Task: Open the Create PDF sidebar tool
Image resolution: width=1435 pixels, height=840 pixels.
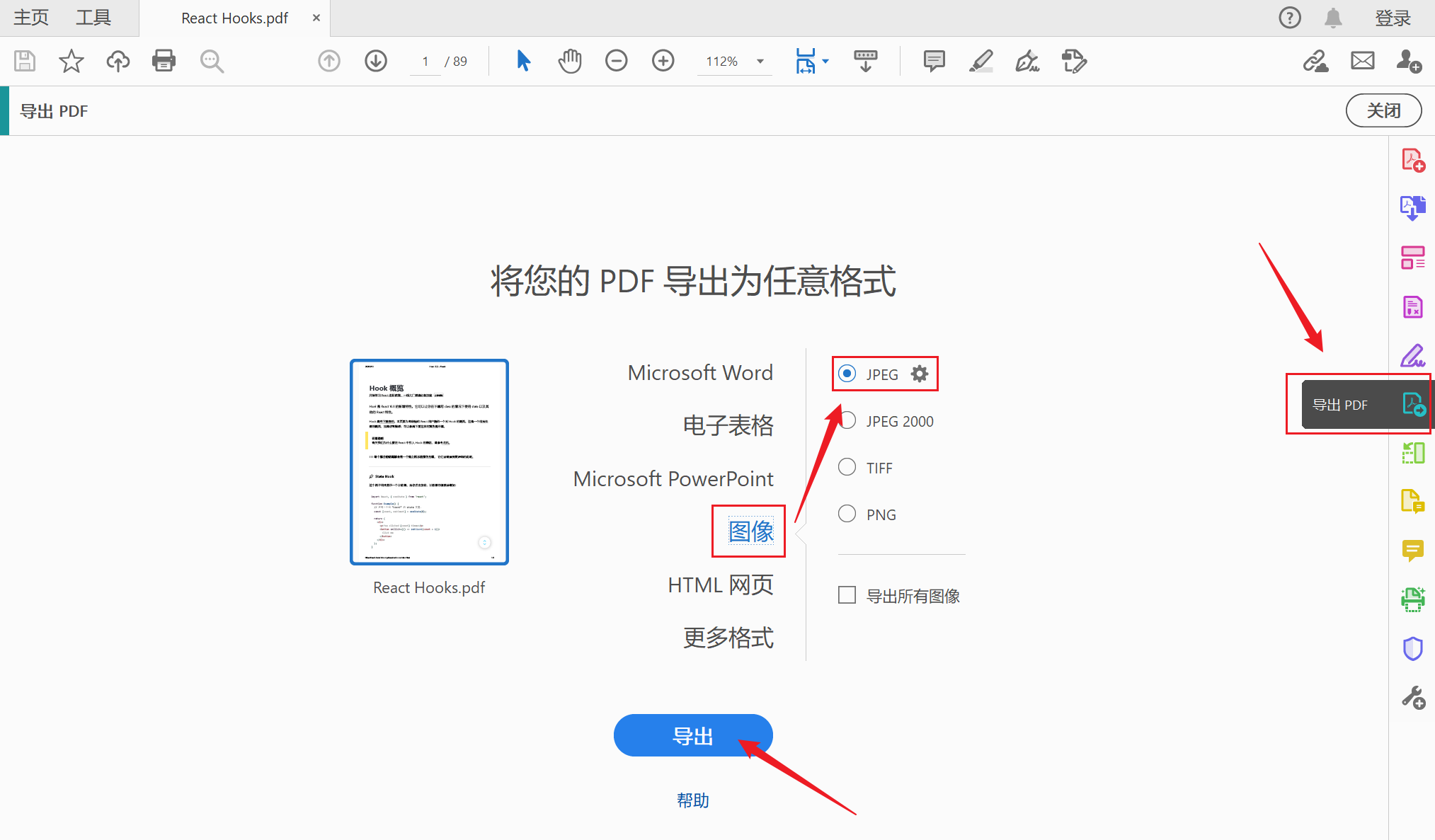Action: (1412, 160)
